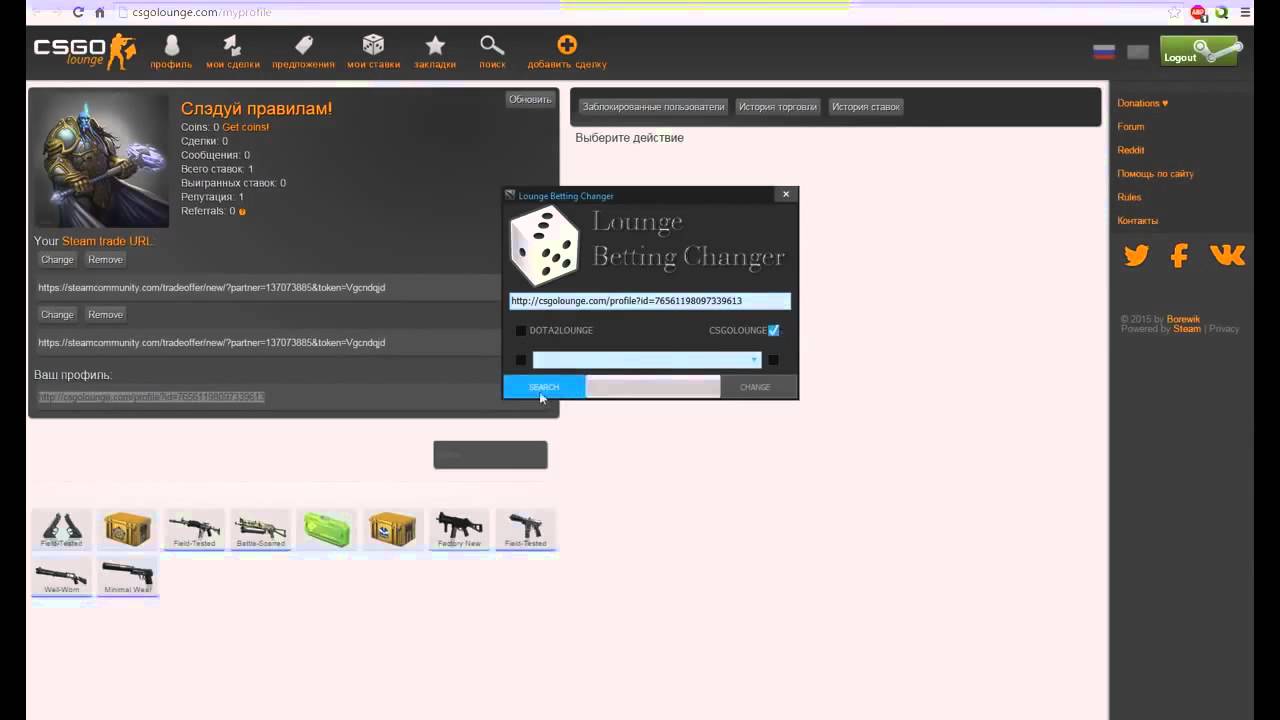
Task: Click the first Remove trade URL button
Action: tap(105, 260)
